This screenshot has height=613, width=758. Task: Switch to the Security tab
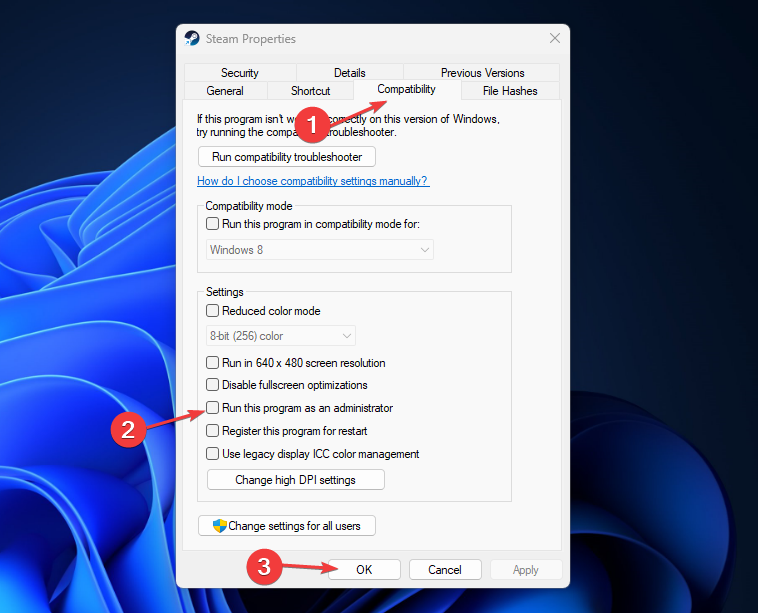click(x=240, y=73)
